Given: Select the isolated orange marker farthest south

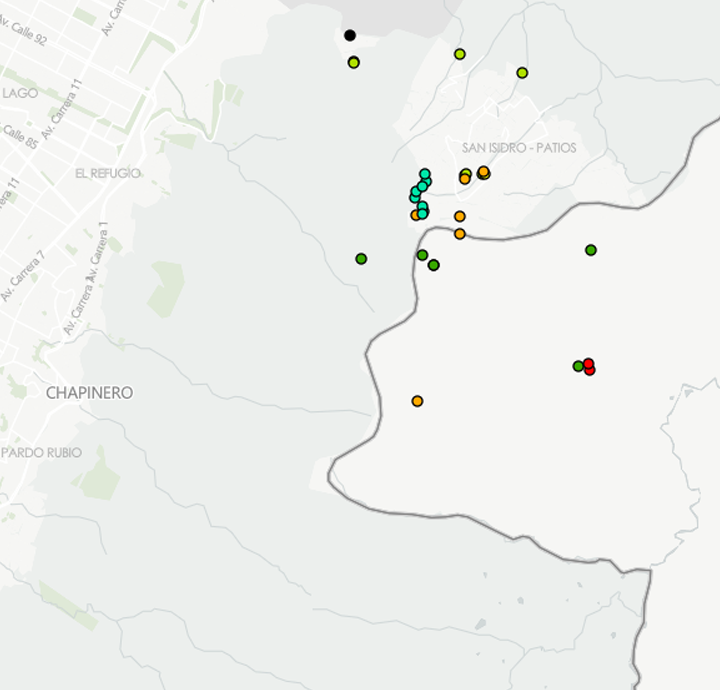Looking at the screenshot, I should pos(417,401).
